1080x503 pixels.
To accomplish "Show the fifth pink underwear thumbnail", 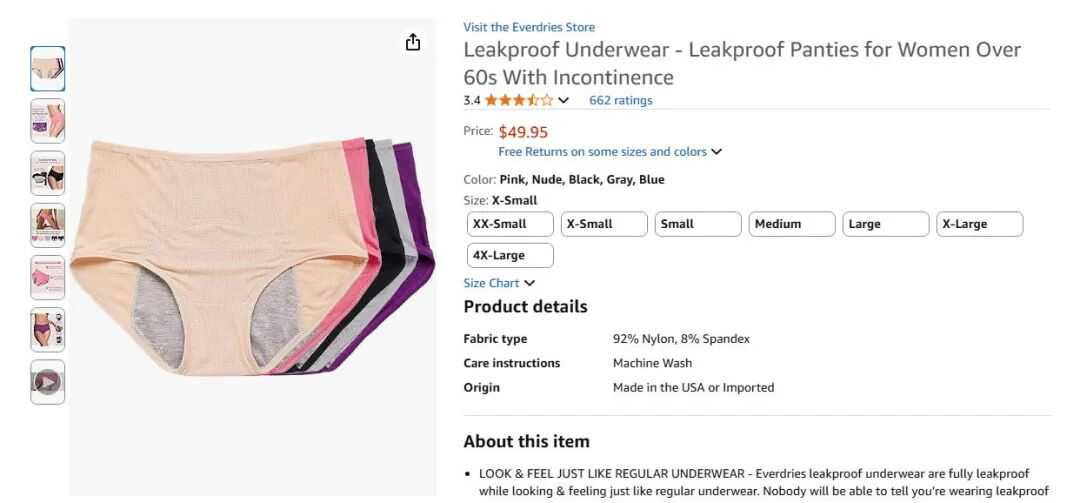I will point(48,277).
